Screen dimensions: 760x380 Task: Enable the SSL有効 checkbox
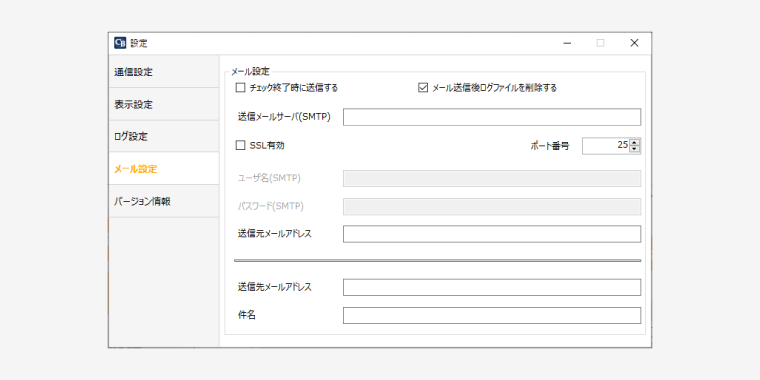tap(240, 145)
